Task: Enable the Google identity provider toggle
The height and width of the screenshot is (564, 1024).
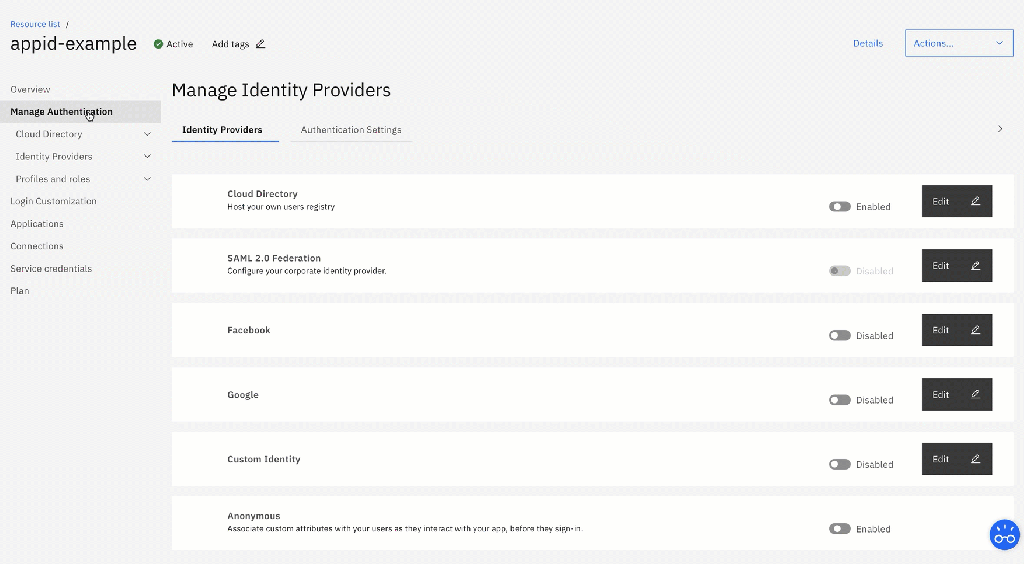Action: point(839,400)
